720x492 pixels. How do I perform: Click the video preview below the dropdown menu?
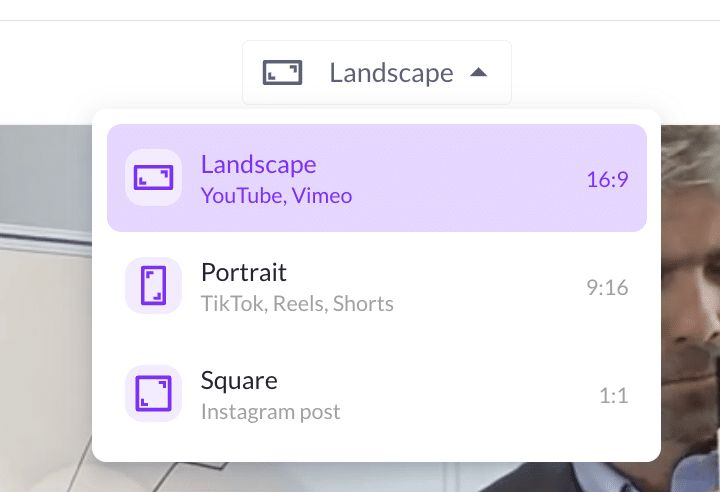[377, 477]
